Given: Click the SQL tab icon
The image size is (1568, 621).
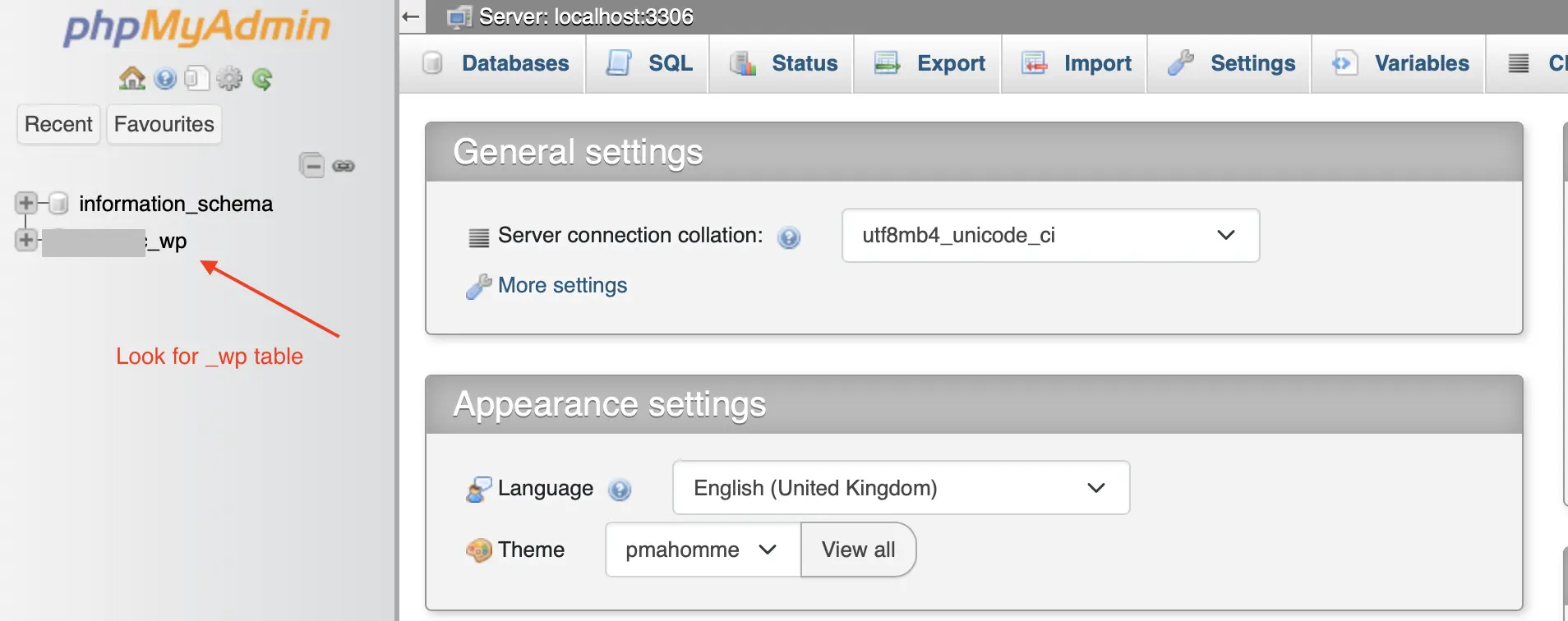Looking at the screenshot, I should tap(618, 62).
